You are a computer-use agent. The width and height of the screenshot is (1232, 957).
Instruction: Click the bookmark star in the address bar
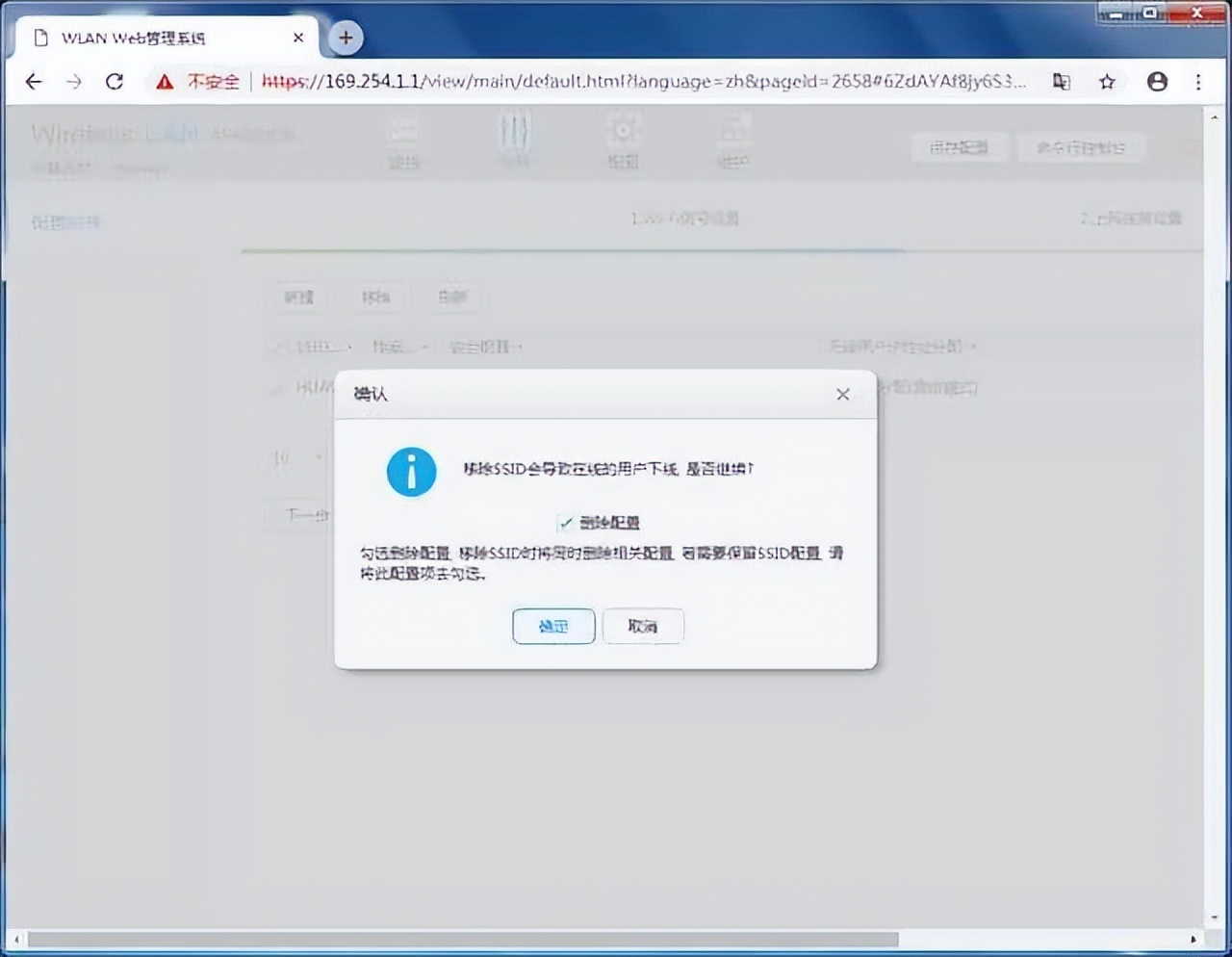point(1107,82)
